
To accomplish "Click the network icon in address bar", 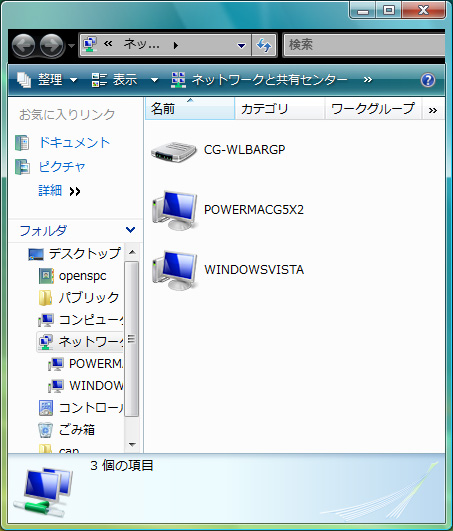I will (x=89, y=44).
